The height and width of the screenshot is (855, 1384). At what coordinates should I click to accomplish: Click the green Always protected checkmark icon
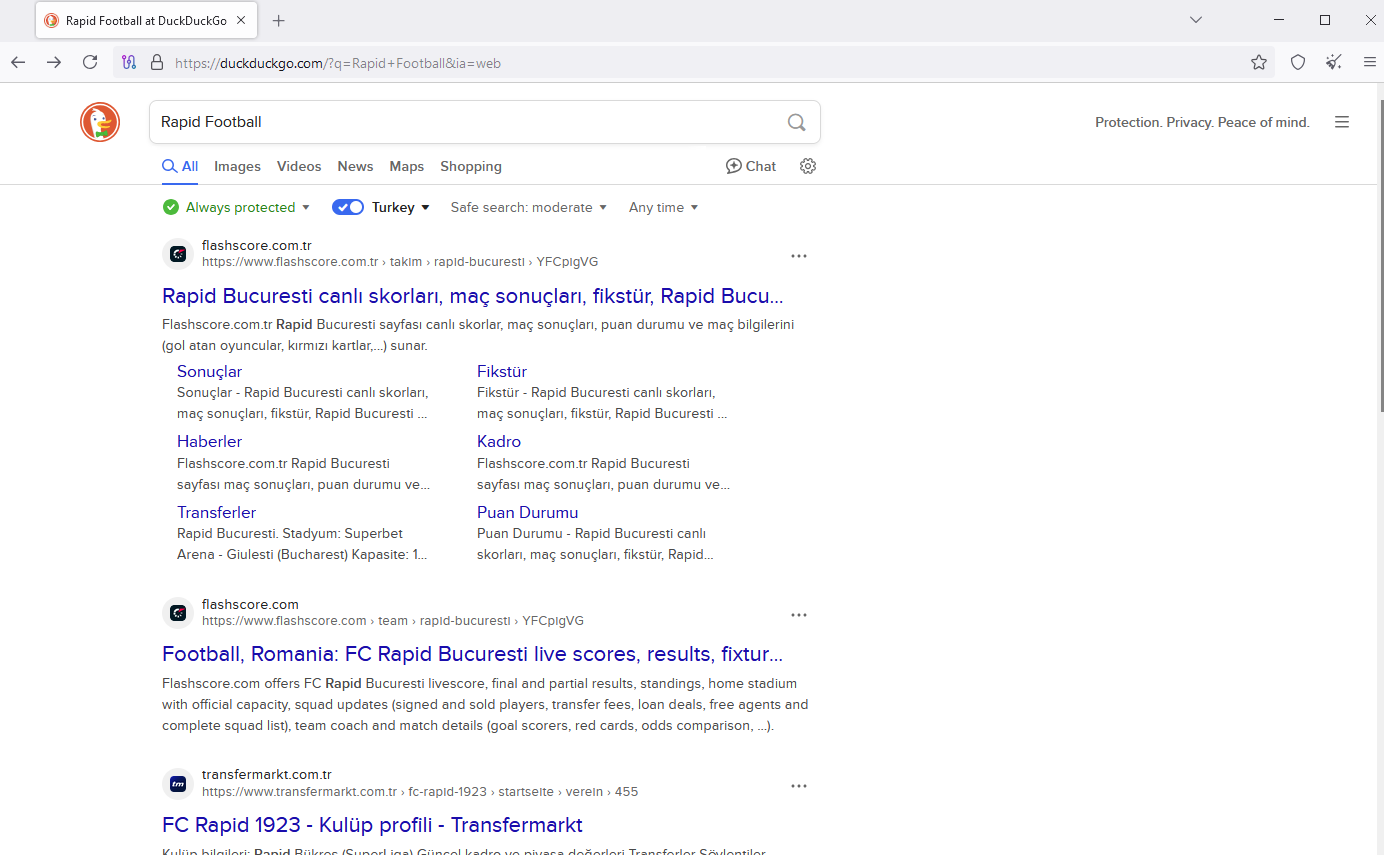coord(171,207)
